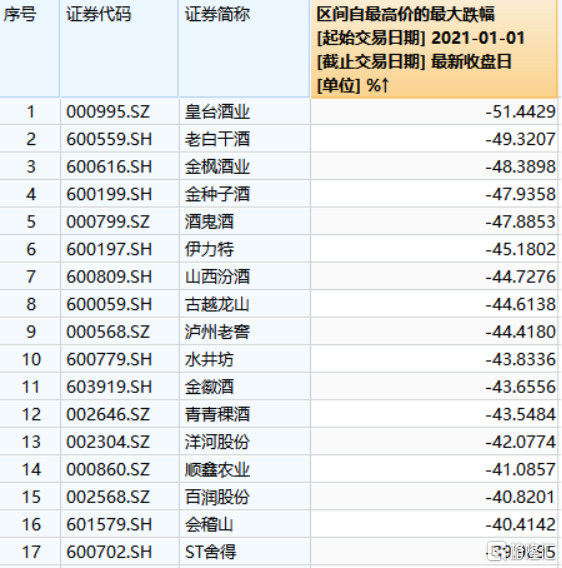
Task: Select stock code 002568.SZ
Action: coord(108,497)
